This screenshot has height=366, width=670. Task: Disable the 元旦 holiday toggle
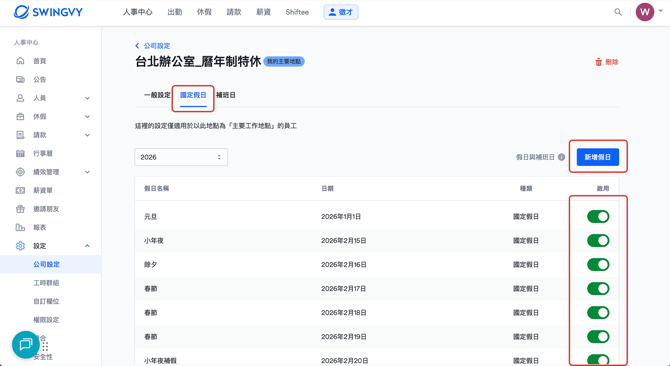(598, 217)
